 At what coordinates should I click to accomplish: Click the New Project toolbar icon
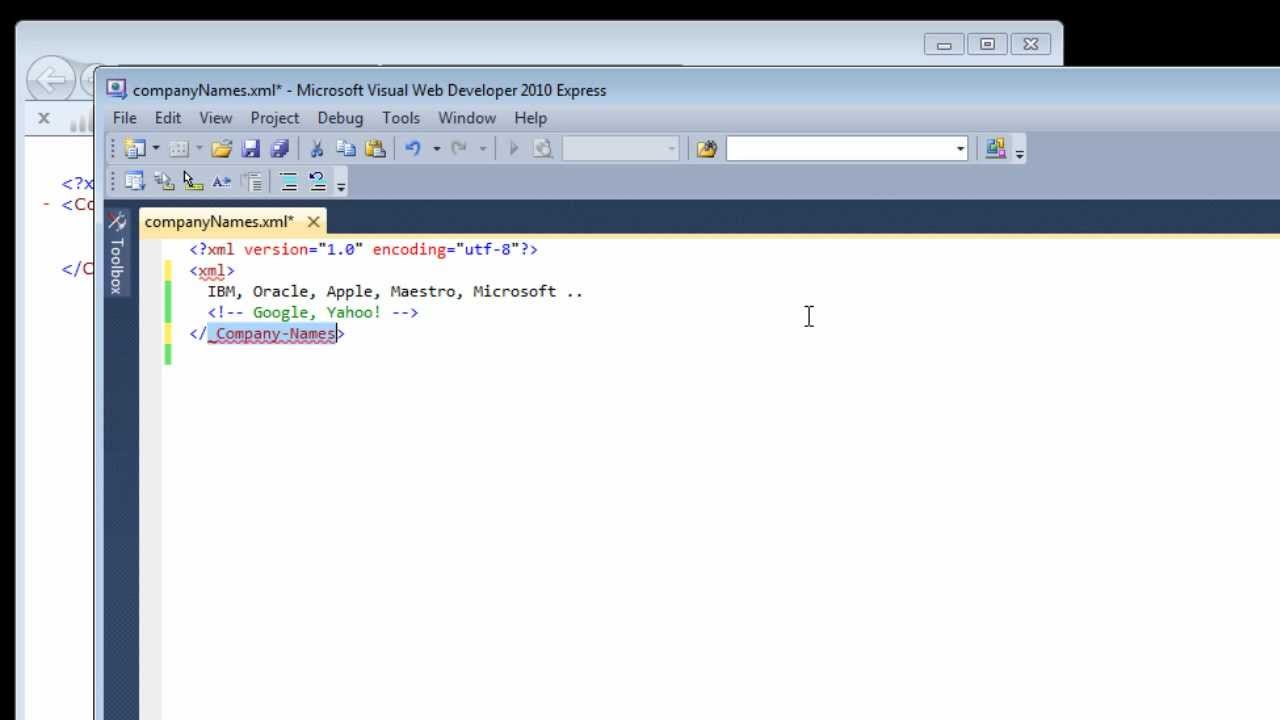pyautogui.click(x=134, y=149)
